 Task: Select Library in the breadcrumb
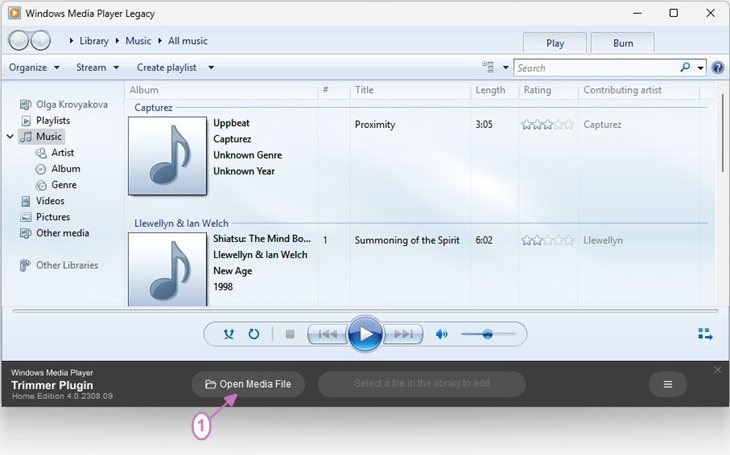click(x=94, y=41)
